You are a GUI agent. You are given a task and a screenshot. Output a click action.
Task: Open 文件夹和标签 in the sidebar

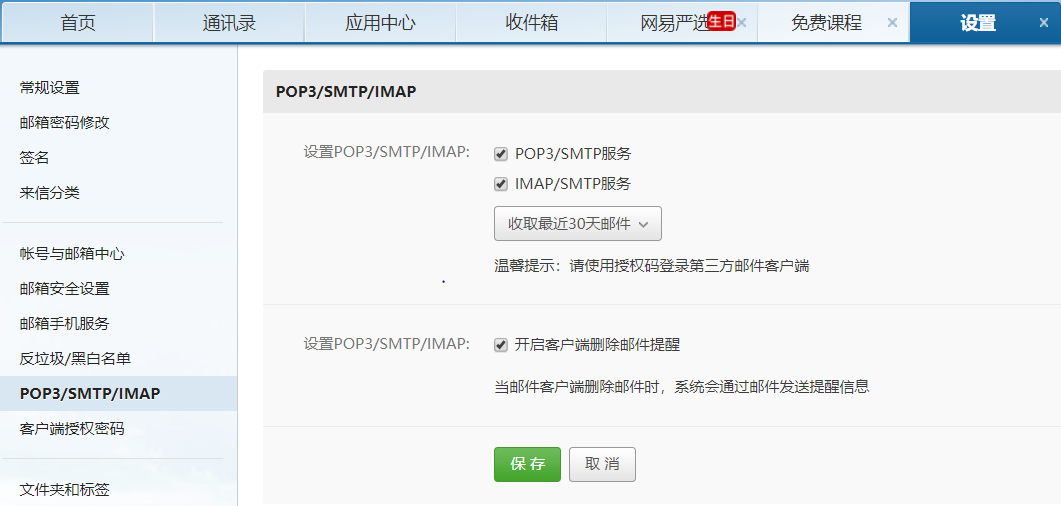click(65, 490)
